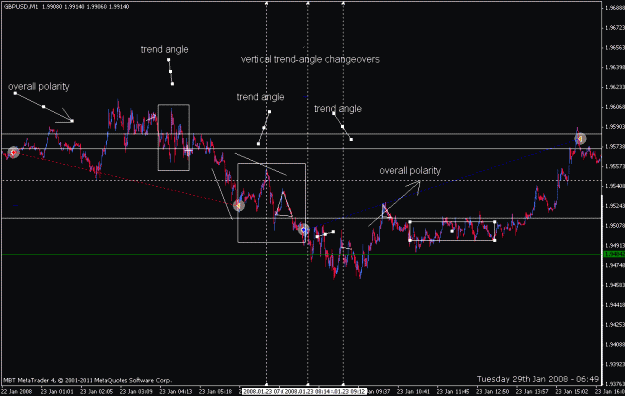Click the 1.9672 price scale label
The width and height of the screenshot is (625, 396).
pos(615,28)
